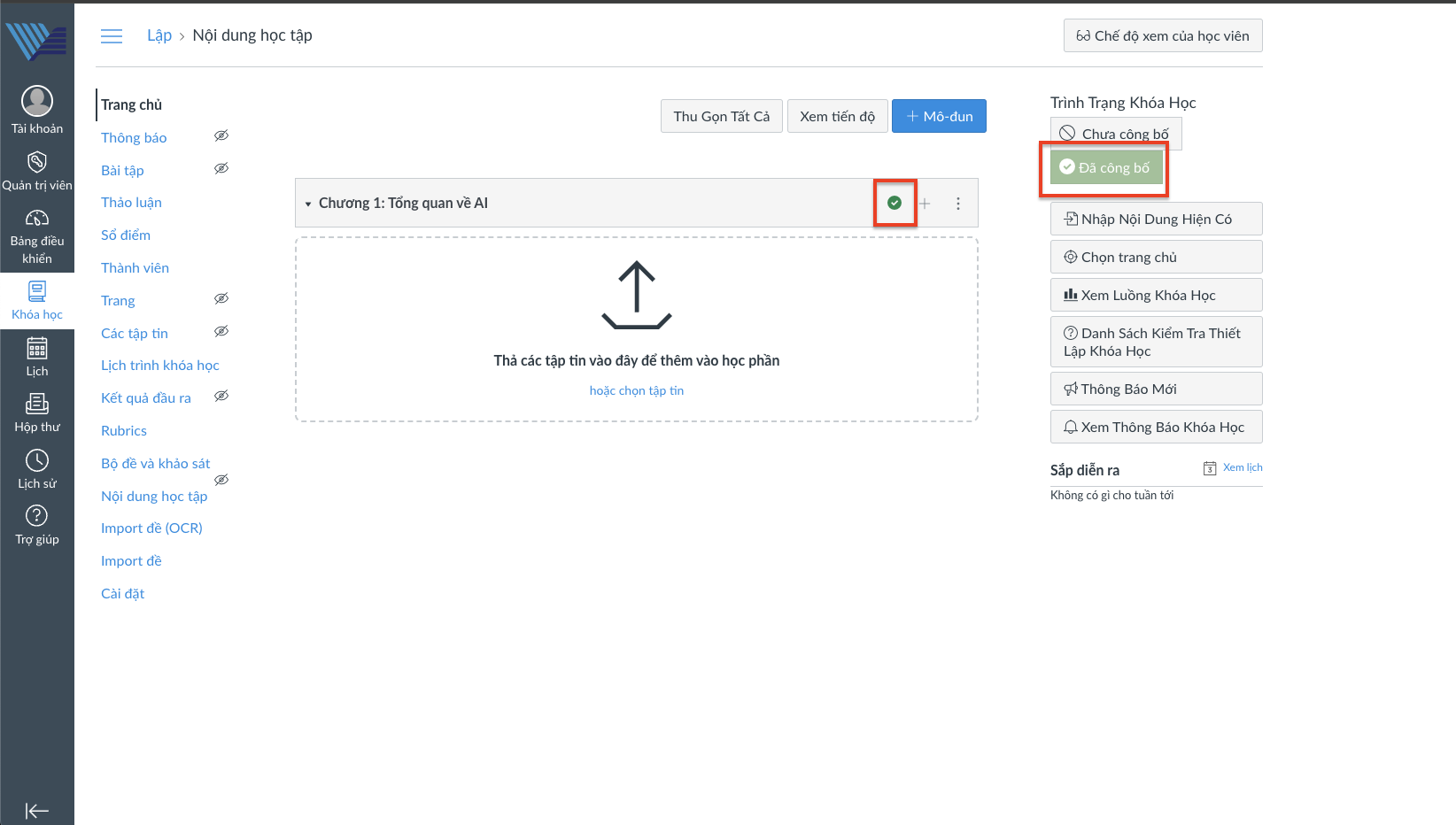Open Trợ giúp help icon
The height and width of the screenshot is (825, 1456).
[37, 516]
